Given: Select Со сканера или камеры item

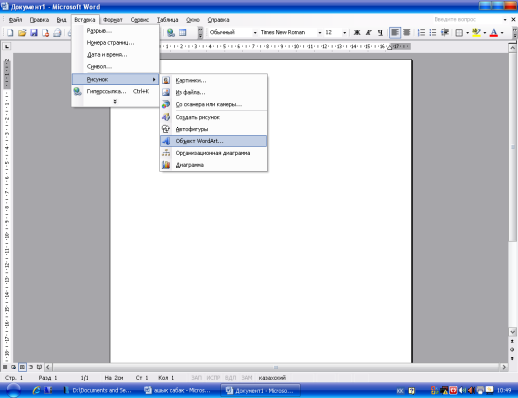Looking at the screenshot, I should pos(214,104).
